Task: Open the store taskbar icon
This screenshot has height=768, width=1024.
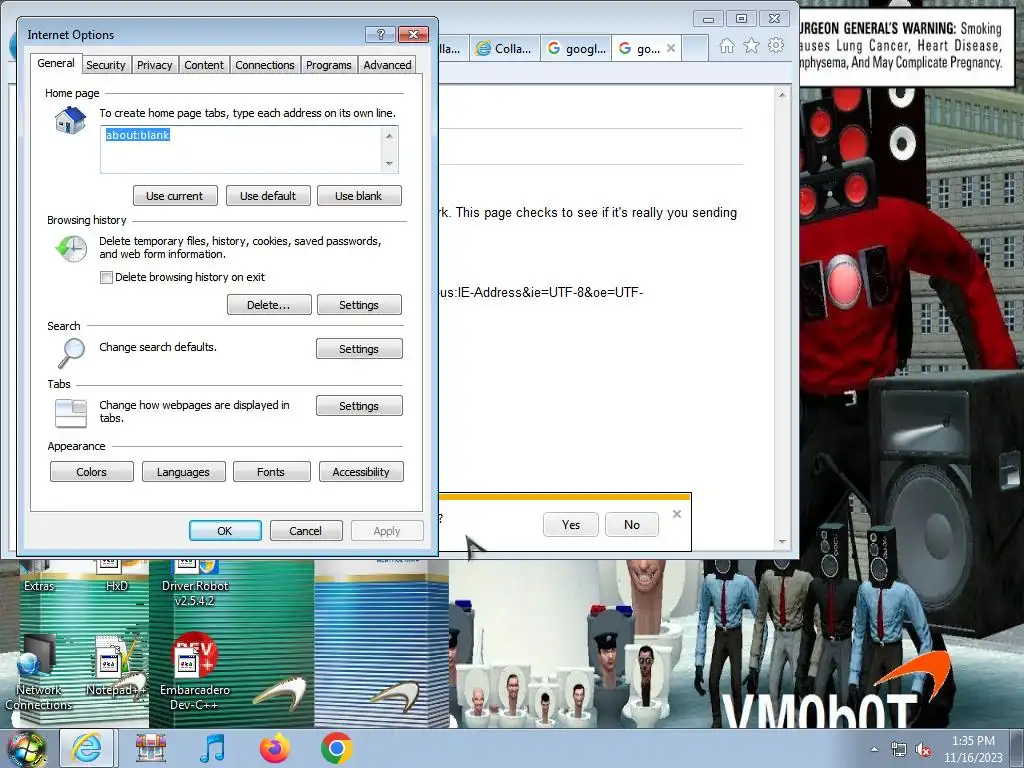Action: point(151,748)
